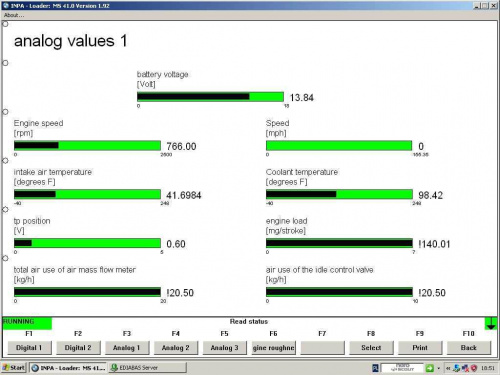Click the F6 key label
Screen dimensions: 500x375
point(273,334)
